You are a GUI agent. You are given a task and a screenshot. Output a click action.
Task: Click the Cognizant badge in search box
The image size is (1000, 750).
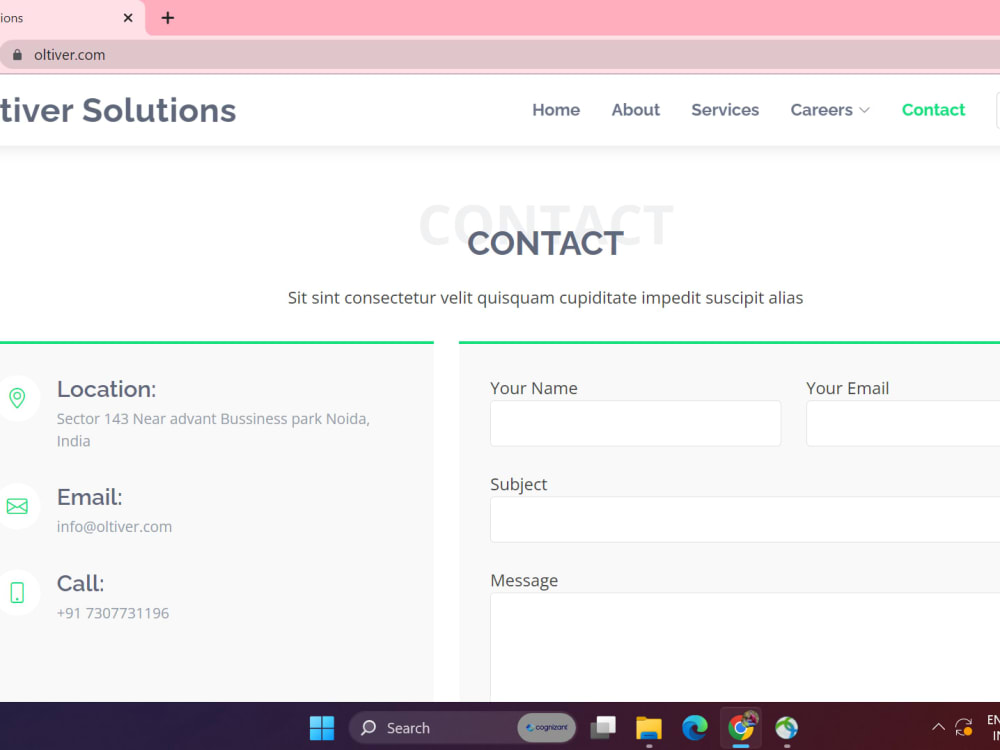click(547, 728)
